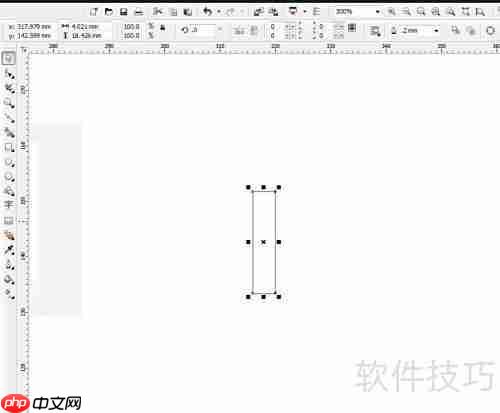Screen dimensions: 500x413
Task: Select the Zoom tool in toolbox
Action: point(9,103)
